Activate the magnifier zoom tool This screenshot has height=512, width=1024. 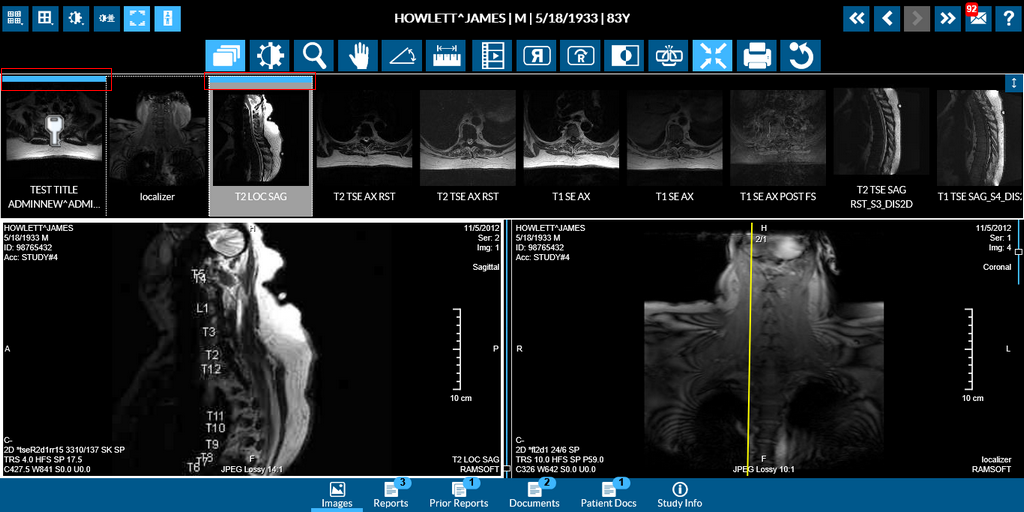pyautogui.click(x=314, y=56)
